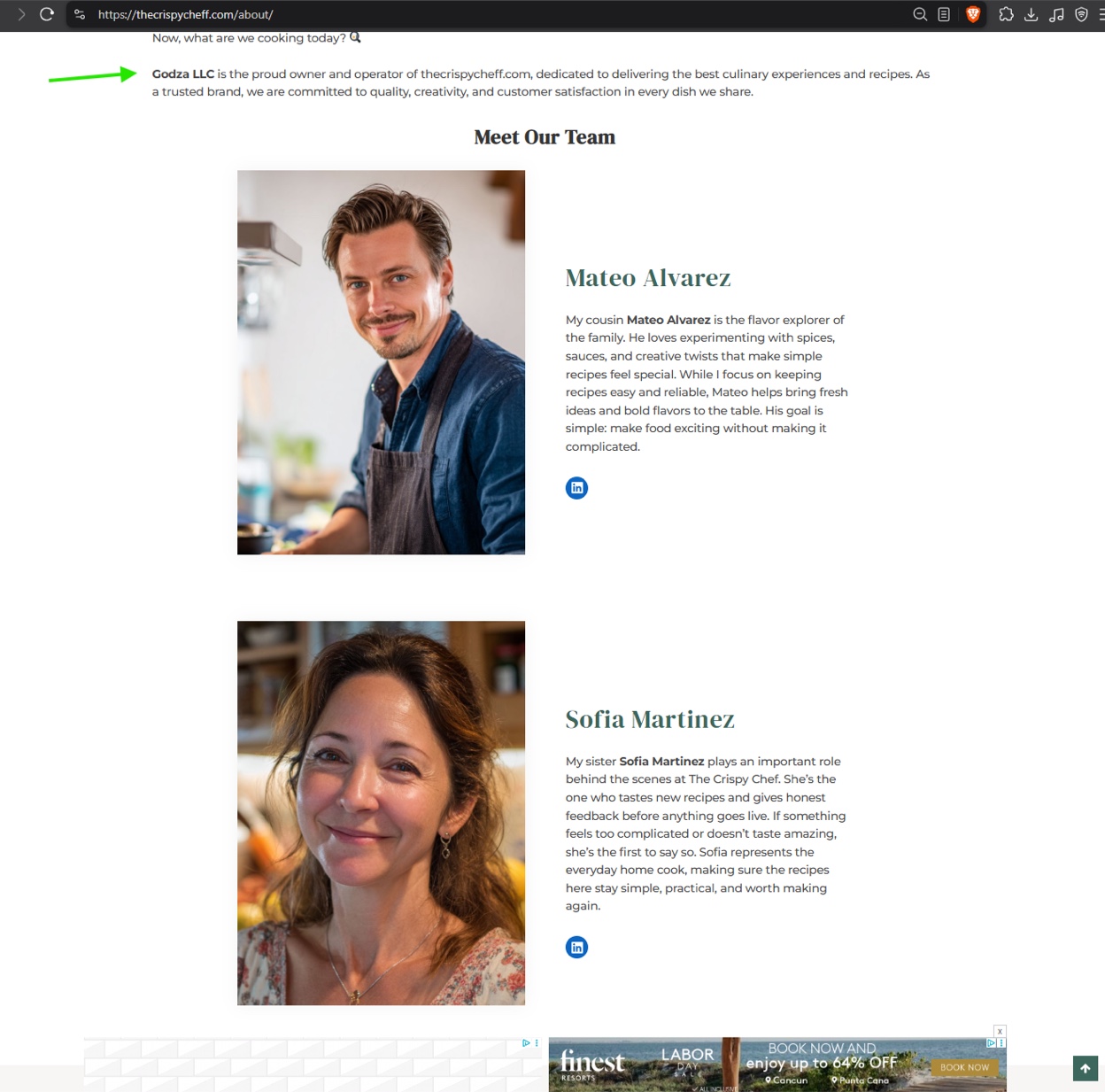Click the Meet Our Team heading
The width and height of the screenshot is (1105, 1092).
(545, 137)
